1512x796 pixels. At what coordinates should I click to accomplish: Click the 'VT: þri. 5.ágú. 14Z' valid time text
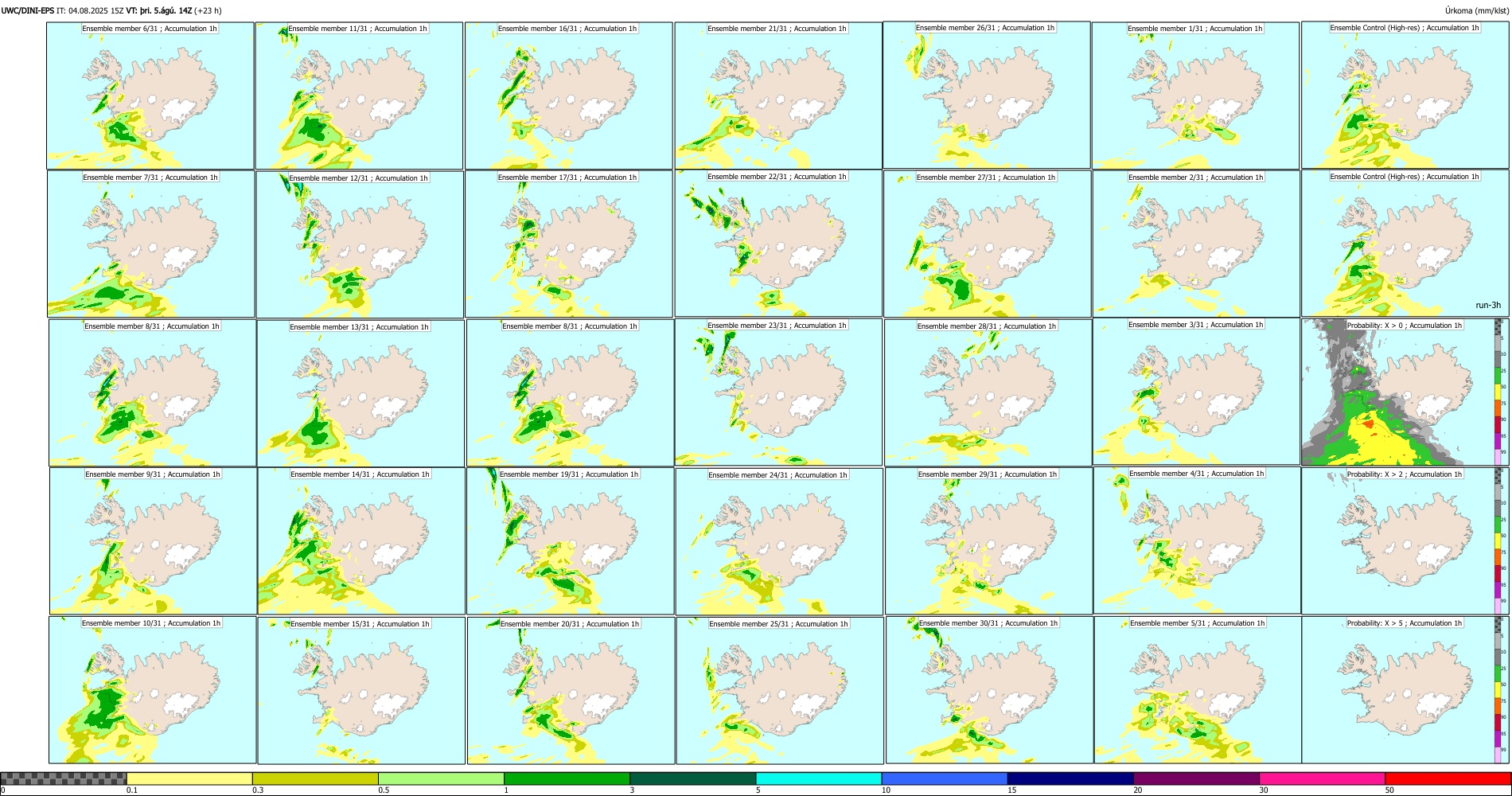(158, 10)
